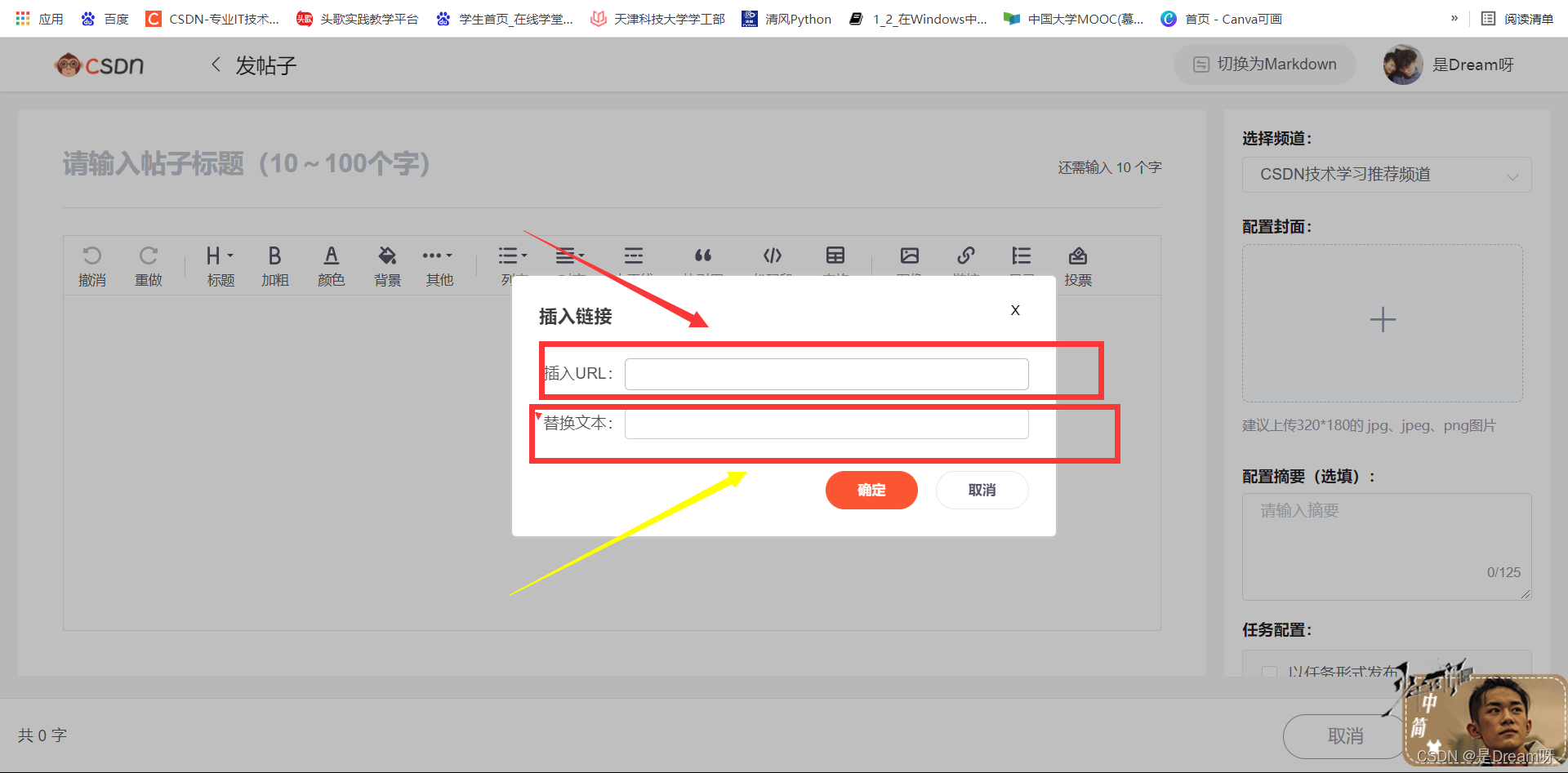Click the 投票 vote icon
The width and height of the screenshot is (1568, 773).
[1078, 255]
